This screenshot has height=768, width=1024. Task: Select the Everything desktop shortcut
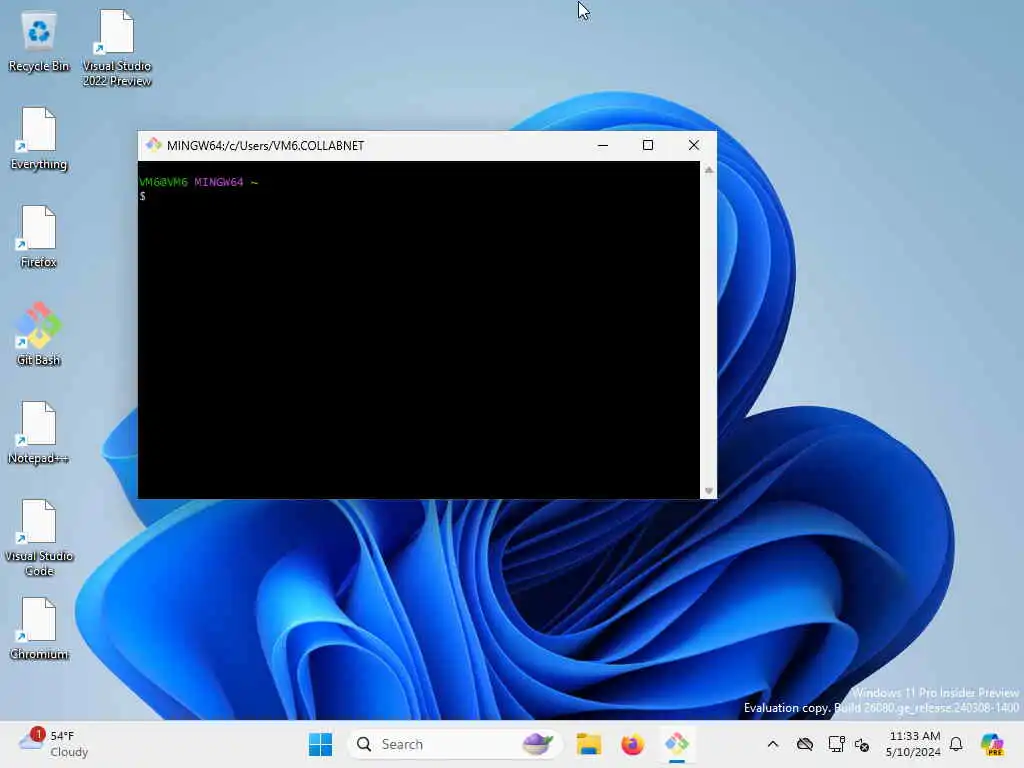click(x=39, y=139)
